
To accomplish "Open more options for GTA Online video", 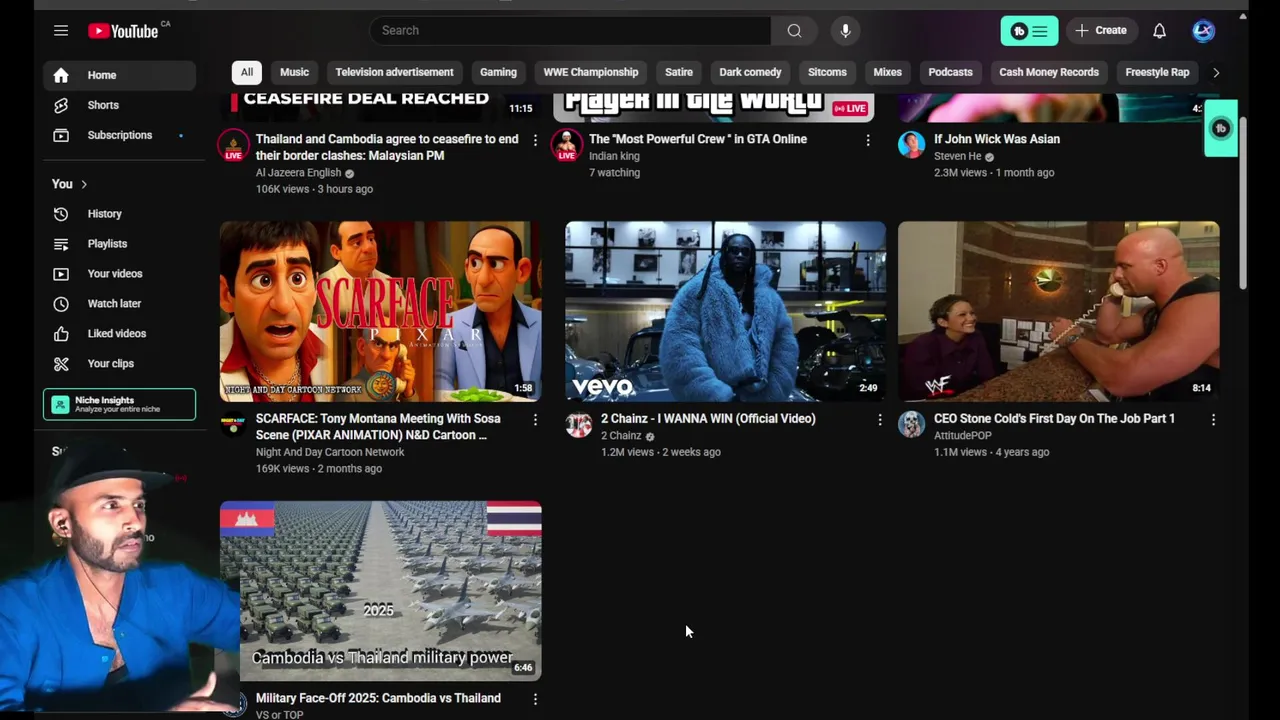I will (868, 140).
